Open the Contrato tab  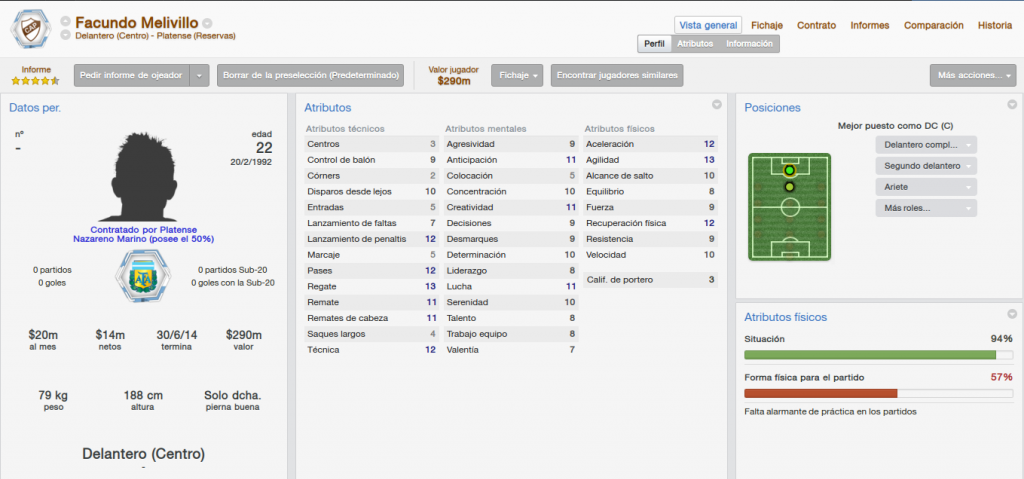[816, 25]
